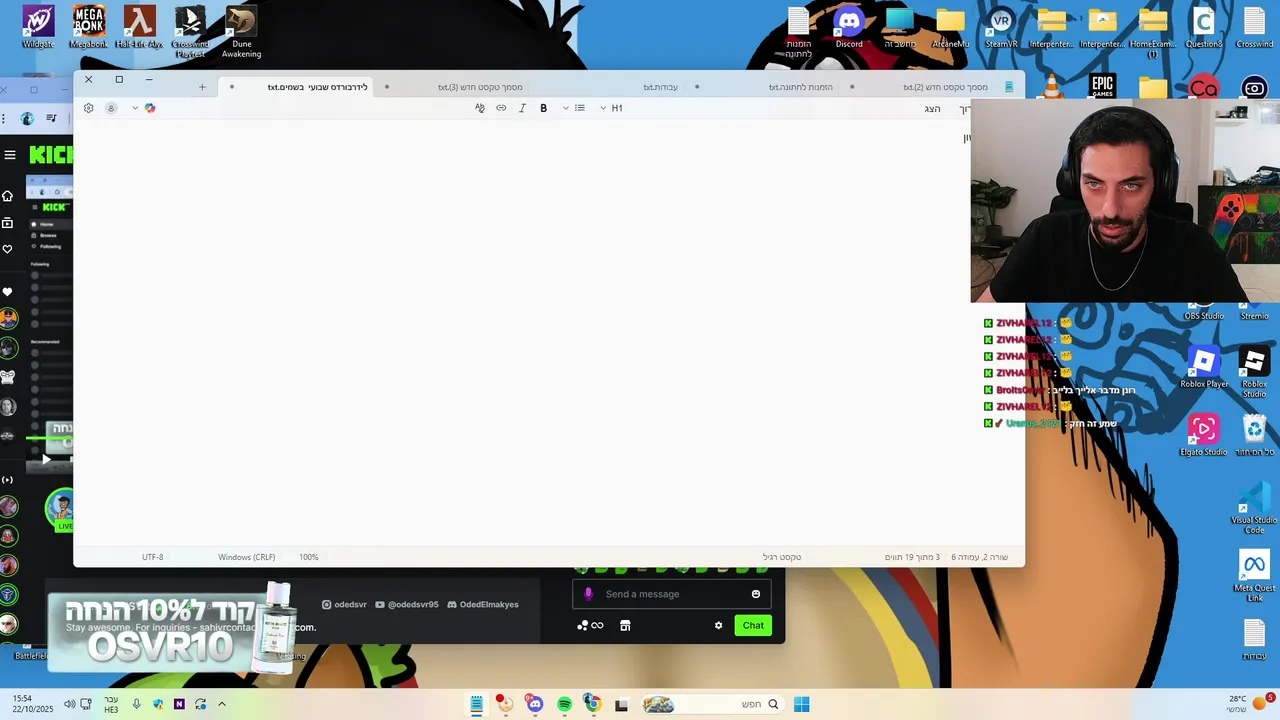Open Windows Start button
The height and width of the screenshot is (720, 1280).
click(801, 705)
